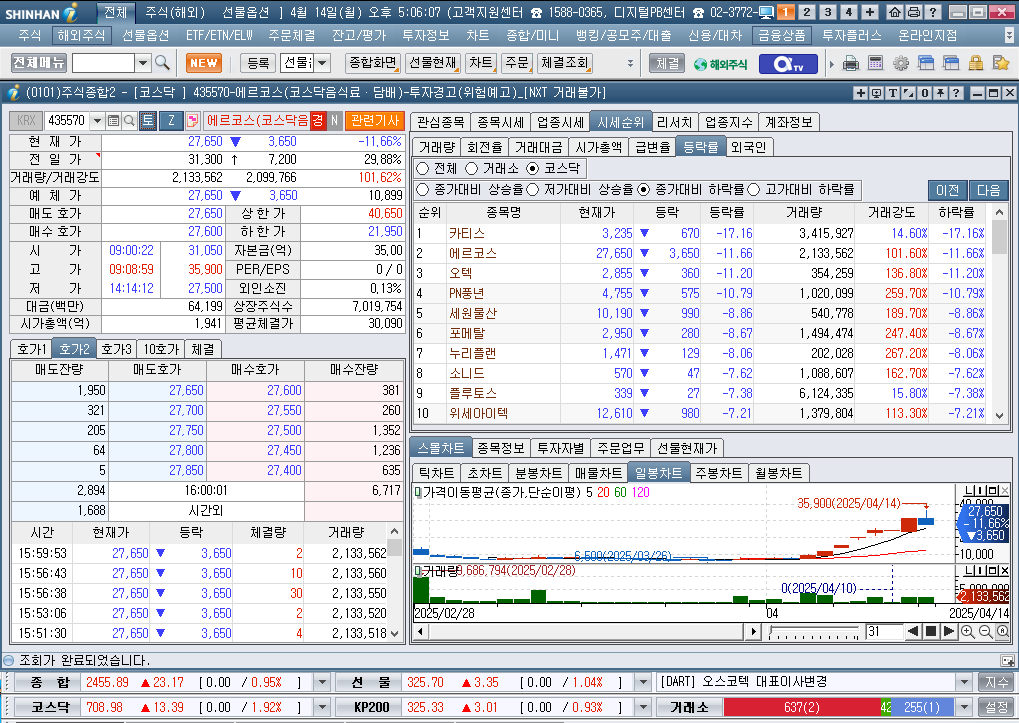Viewport: 1019px width, 723px height.
Task: Switch to the 10호가 tab
Action: (x=161, y=349)
